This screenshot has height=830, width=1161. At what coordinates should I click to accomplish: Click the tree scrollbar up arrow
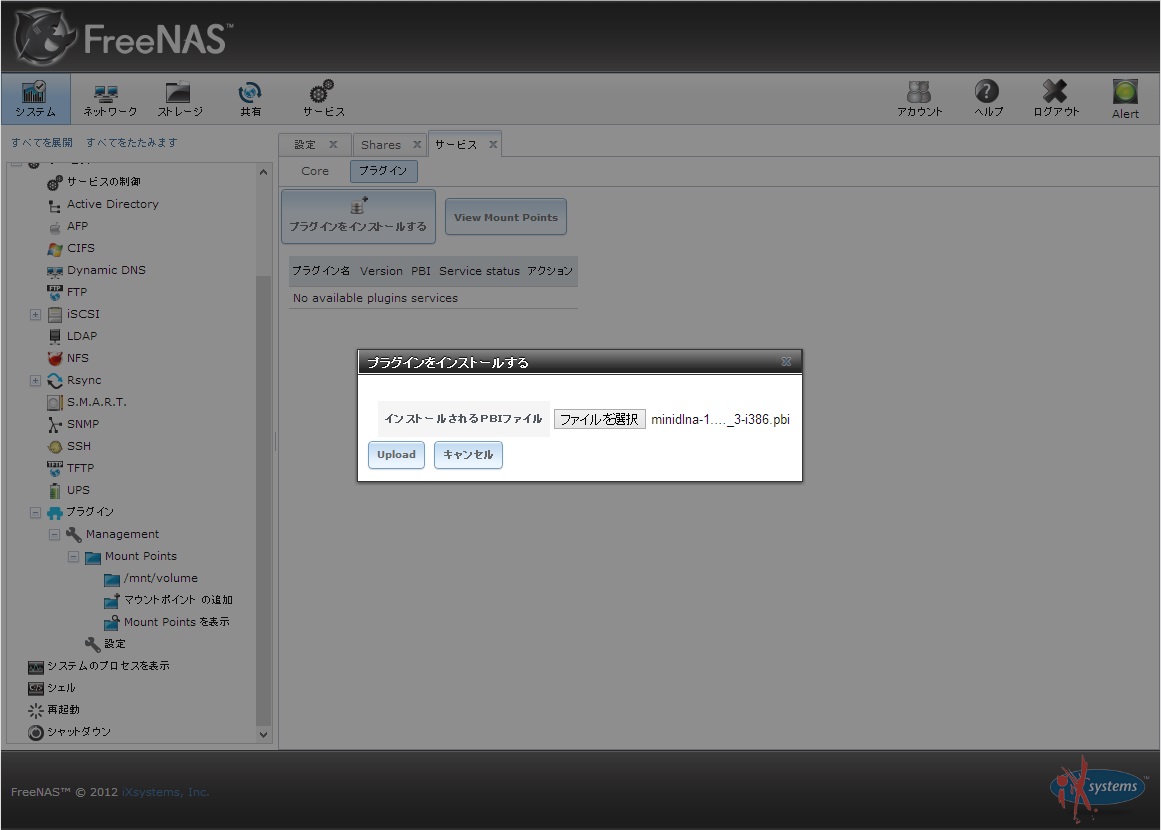pyautogui.click(x=263, y=172)
